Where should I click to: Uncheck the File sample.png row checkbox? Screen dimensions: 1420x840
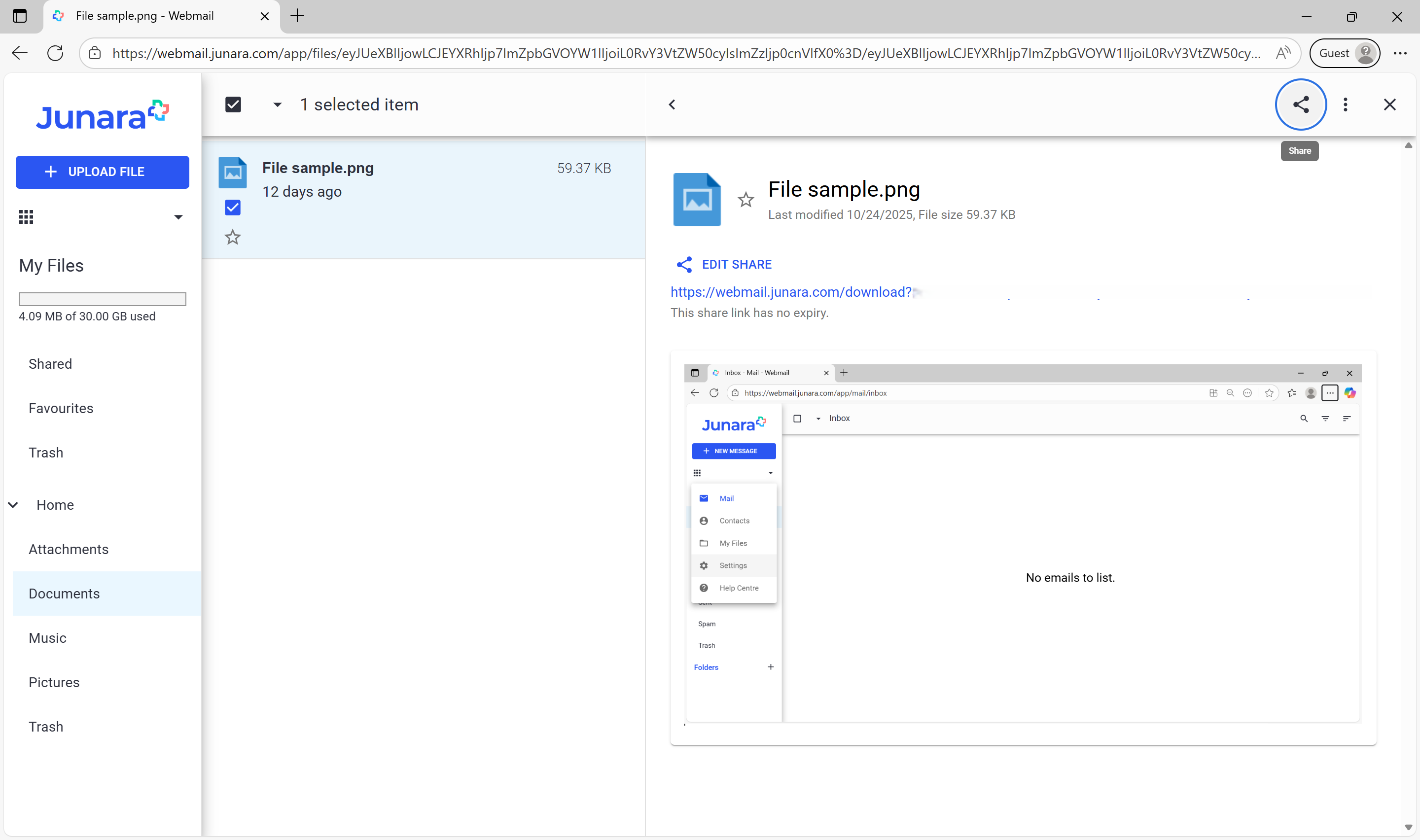tap(233, 207)
